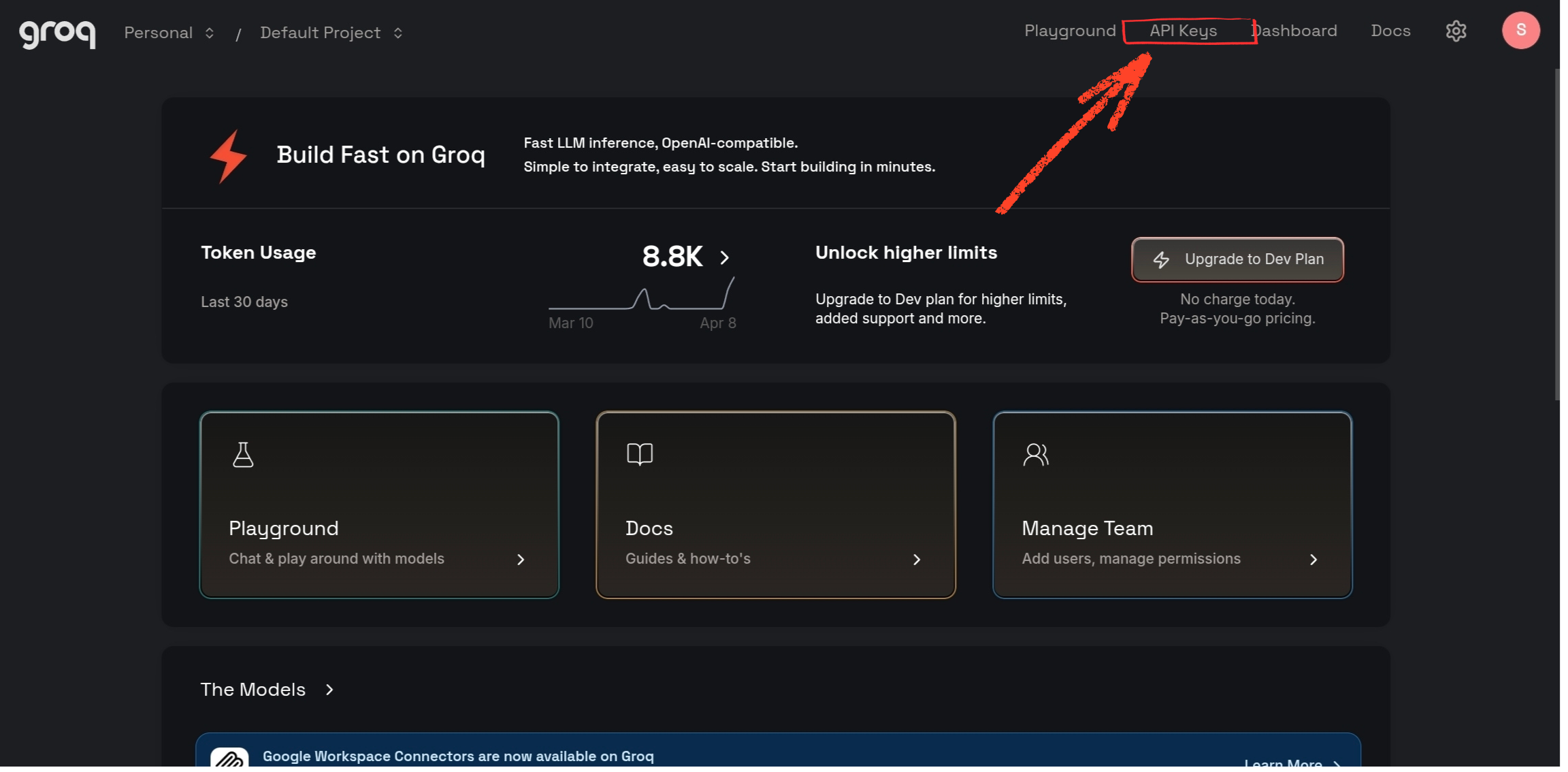Open the Playground card
The height and width of the screenshot is (772, 1568).
[x=379, y=505]
